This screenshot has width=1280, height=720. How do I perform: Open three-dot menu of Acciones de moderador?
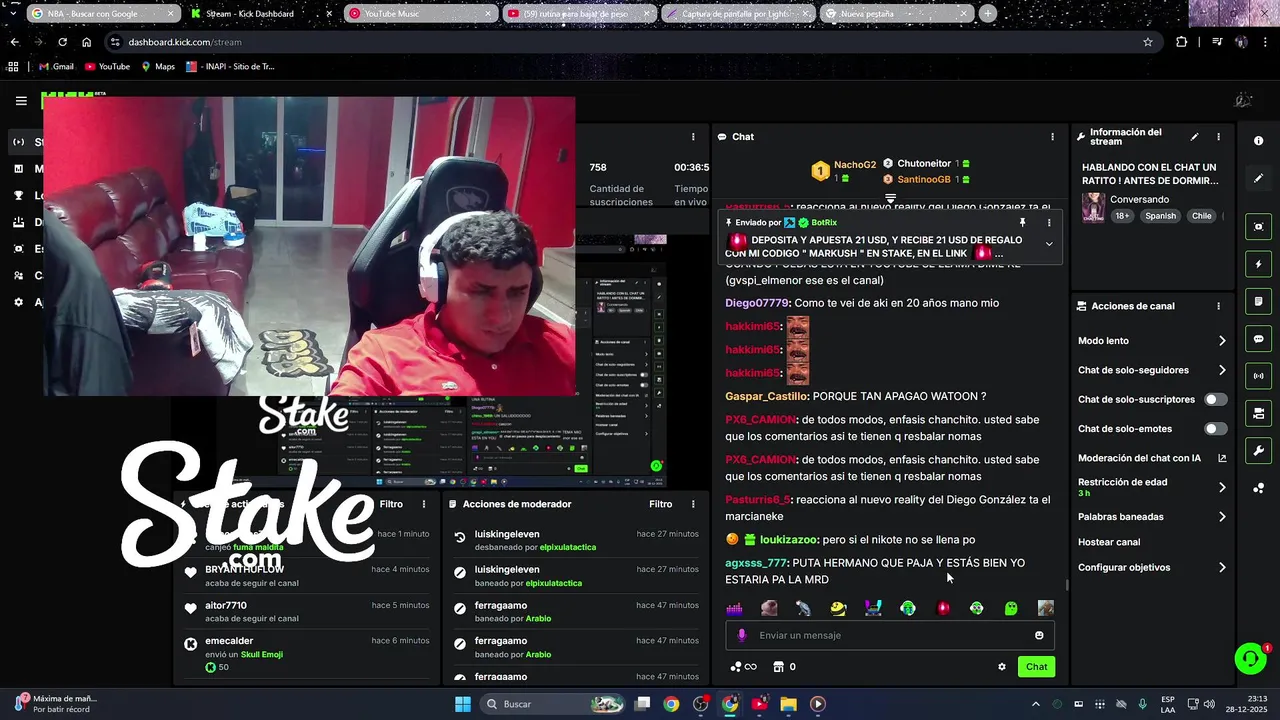693,504
